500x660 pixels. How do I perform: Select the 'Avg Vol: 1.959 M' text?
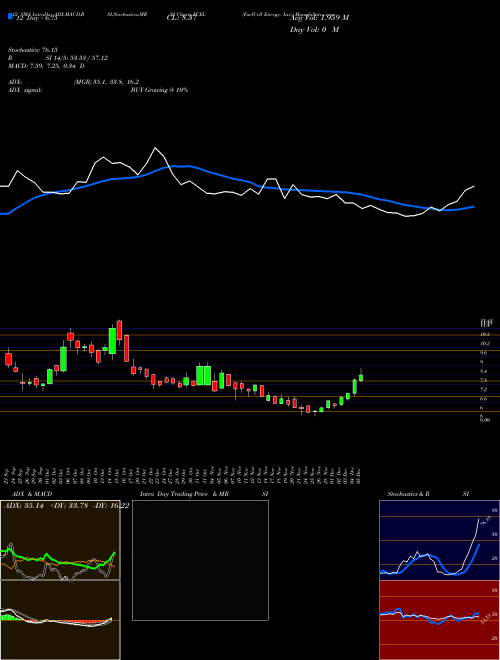click(319, 18)
